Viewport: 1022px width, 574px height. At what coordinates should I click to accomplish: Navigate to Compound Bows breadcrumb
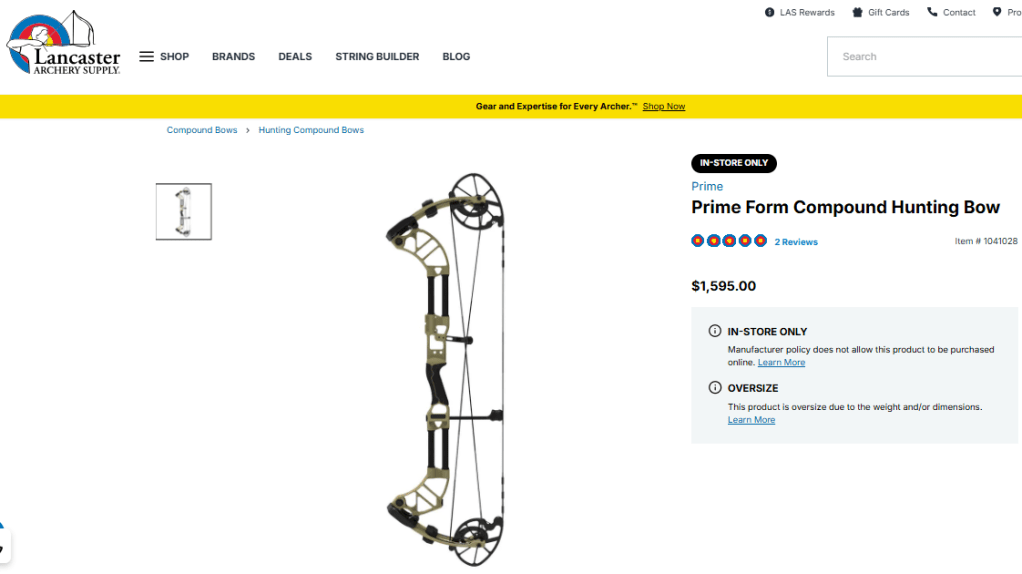(202, 130)
